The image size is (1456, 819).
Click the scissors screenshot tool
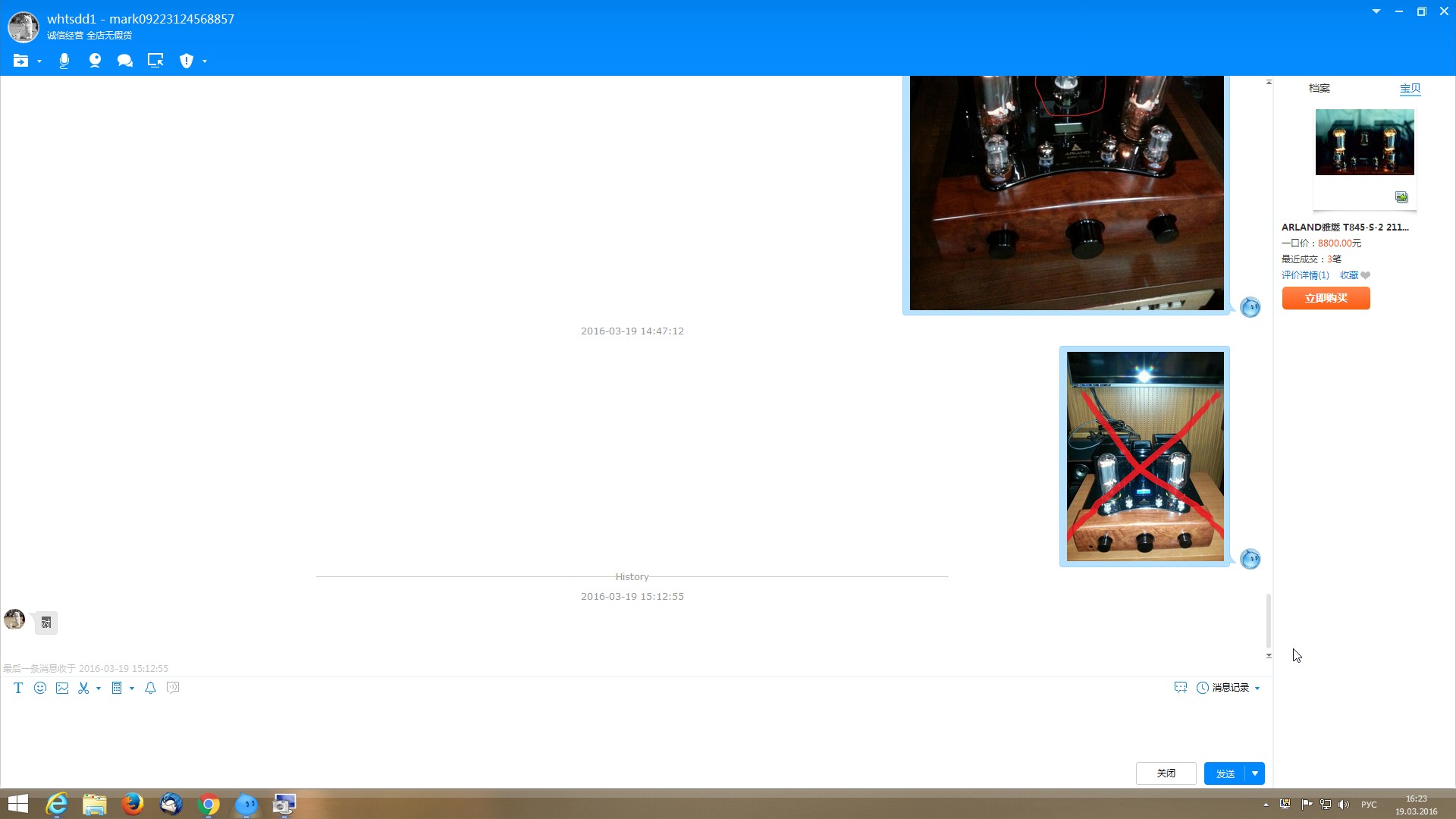83,688
